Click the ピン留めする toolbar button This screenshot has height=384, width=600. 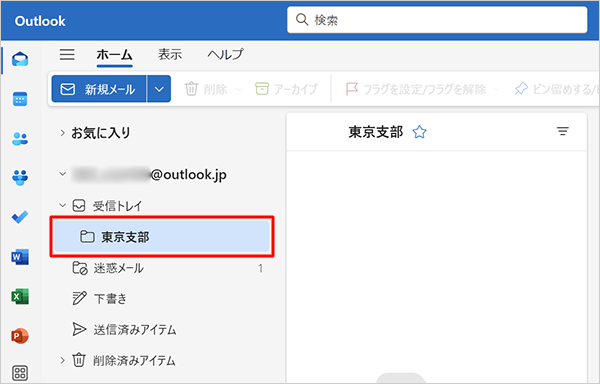pyautogui.click(x=557, y=89)
